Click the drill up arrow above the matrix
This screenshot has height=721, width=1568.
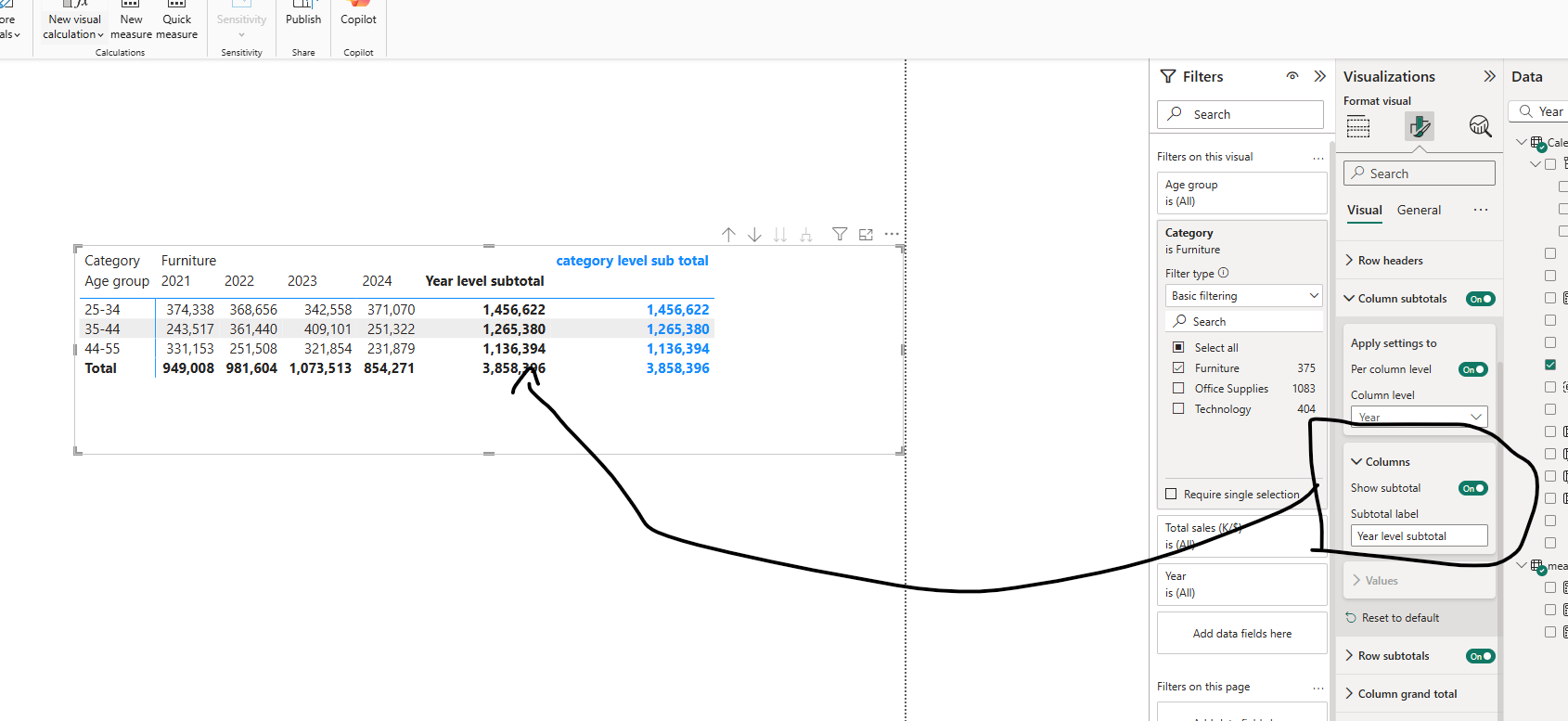pyautogui.click(x=728, y=235)
